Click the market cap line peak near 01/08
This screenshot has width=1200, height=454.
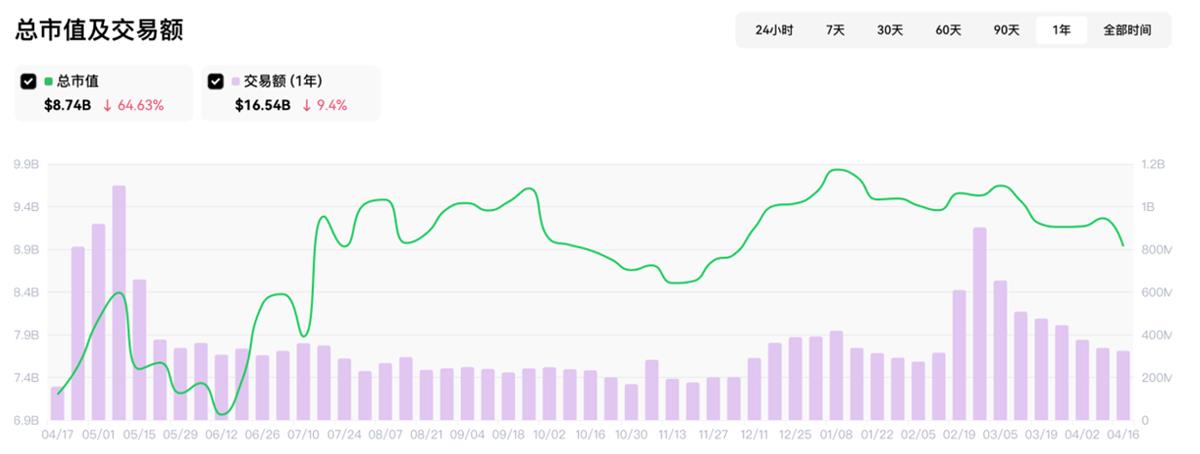point(838,170)
